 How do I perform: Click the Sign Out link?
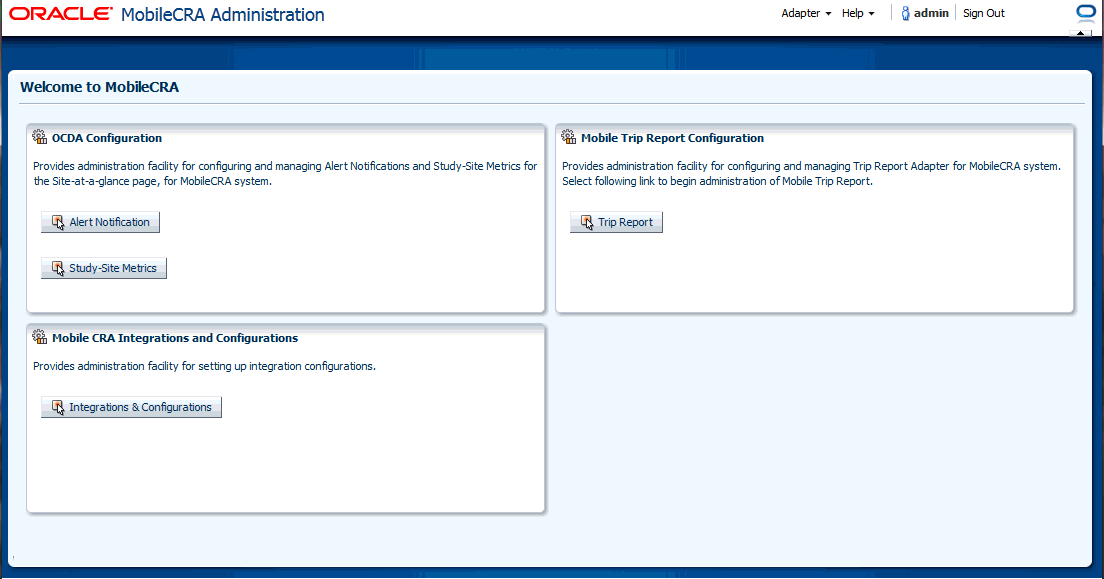point(984,13)
